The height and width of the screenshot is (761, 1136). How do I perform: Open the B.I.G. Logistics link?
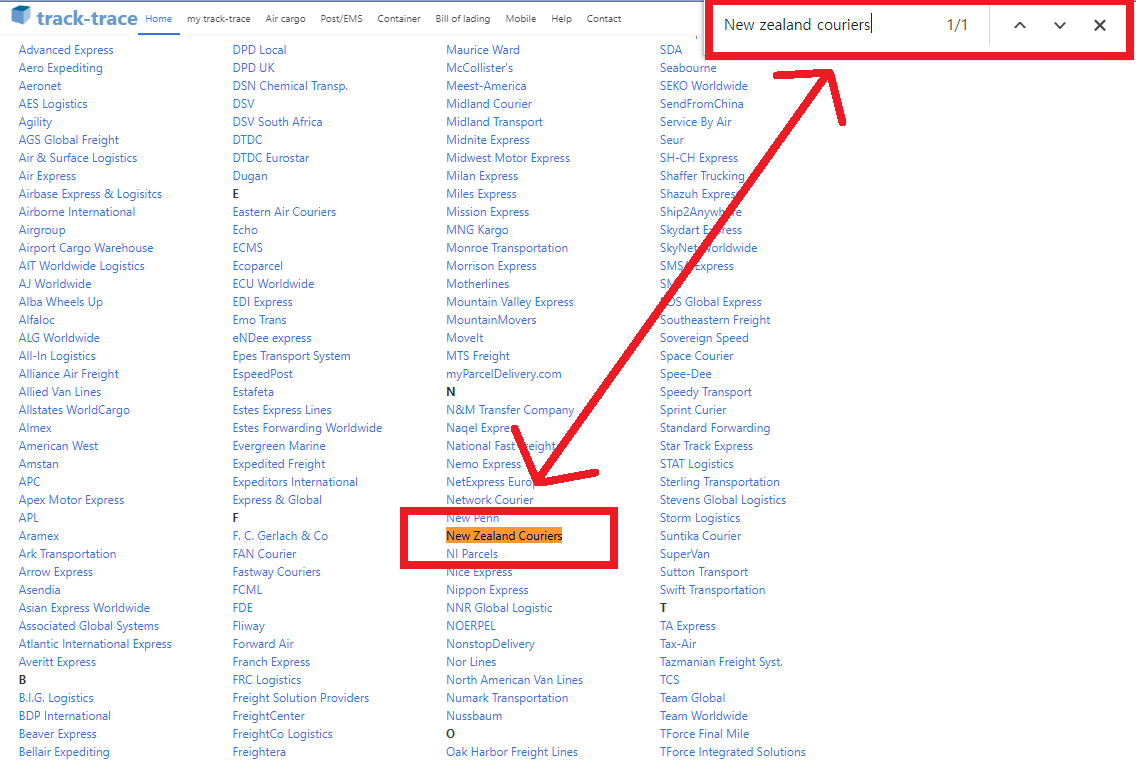pyautogui.click(x=57, y=699)
